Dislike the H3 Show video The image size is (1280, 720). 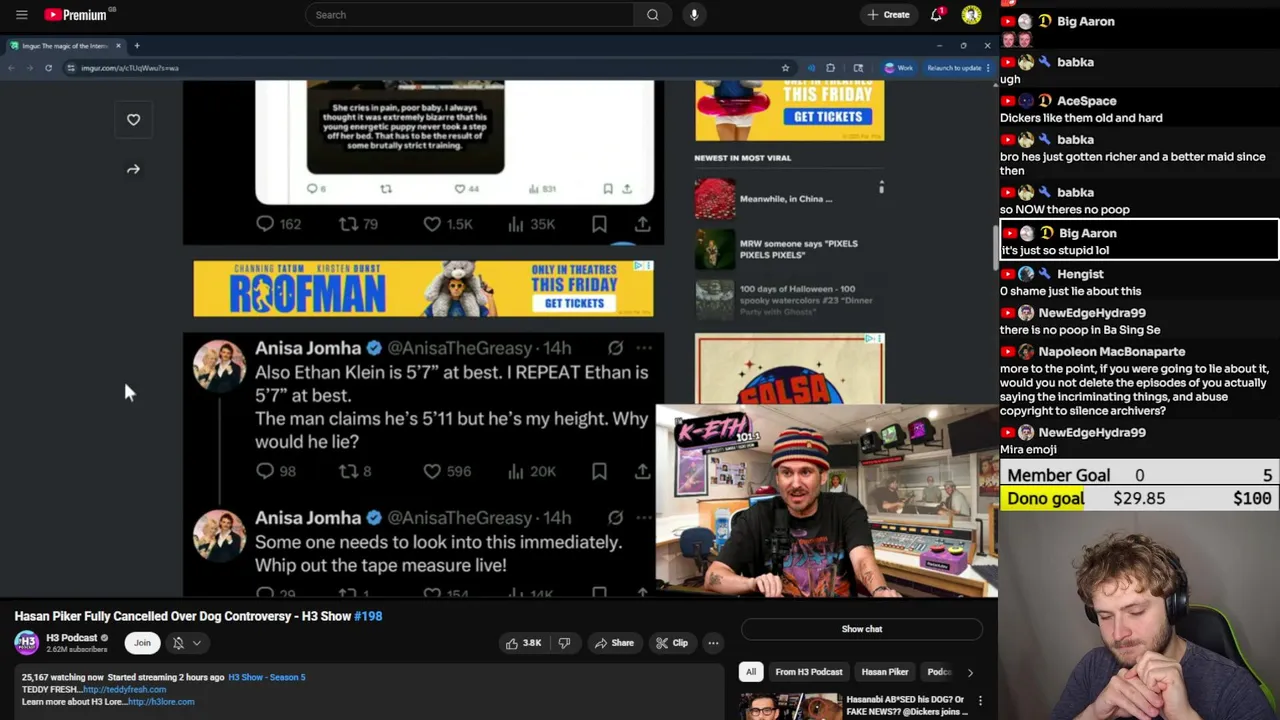pyautogui.click(x=564, y=643)
